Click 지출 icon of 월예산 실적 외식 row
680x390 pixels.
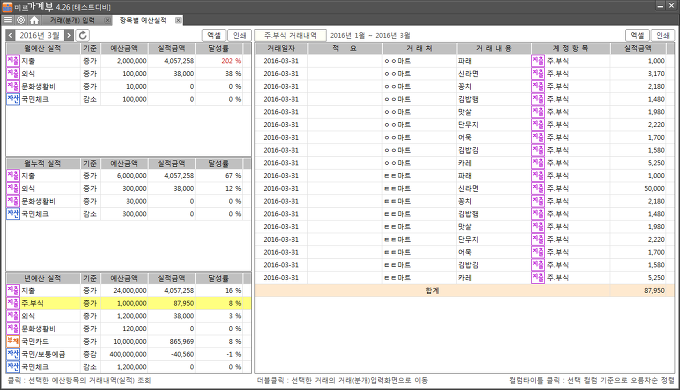coord(13,74)
